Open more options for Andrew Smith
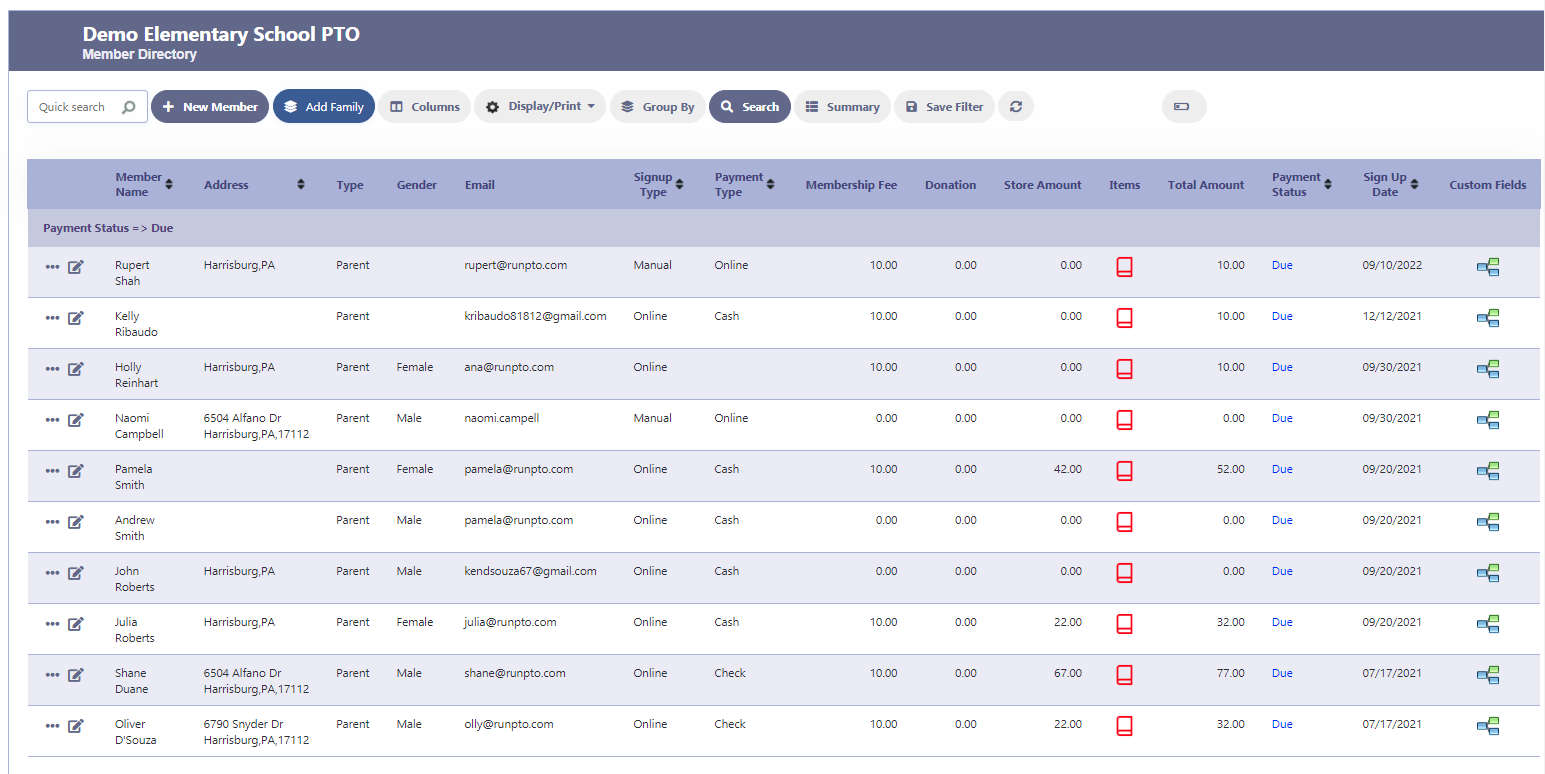This screenshot has height=774, width=1545. (52, 522)
